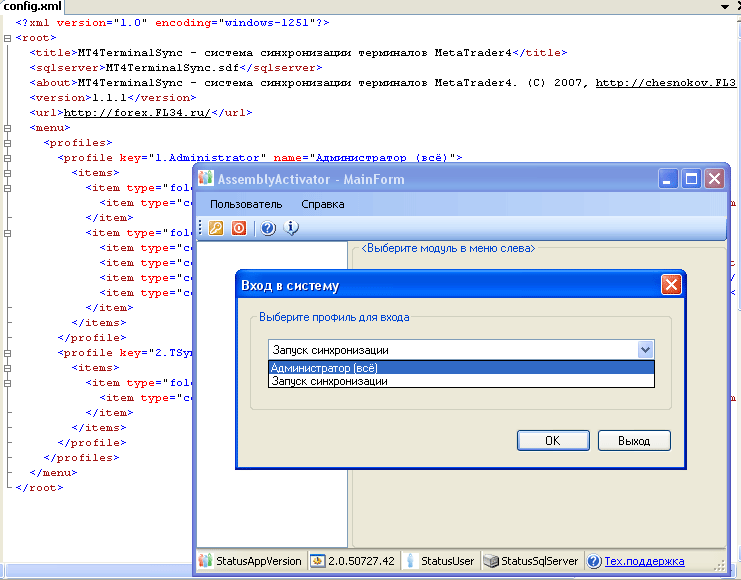
Task: Click the closing </menu> tag
Action: coord(53,473)
